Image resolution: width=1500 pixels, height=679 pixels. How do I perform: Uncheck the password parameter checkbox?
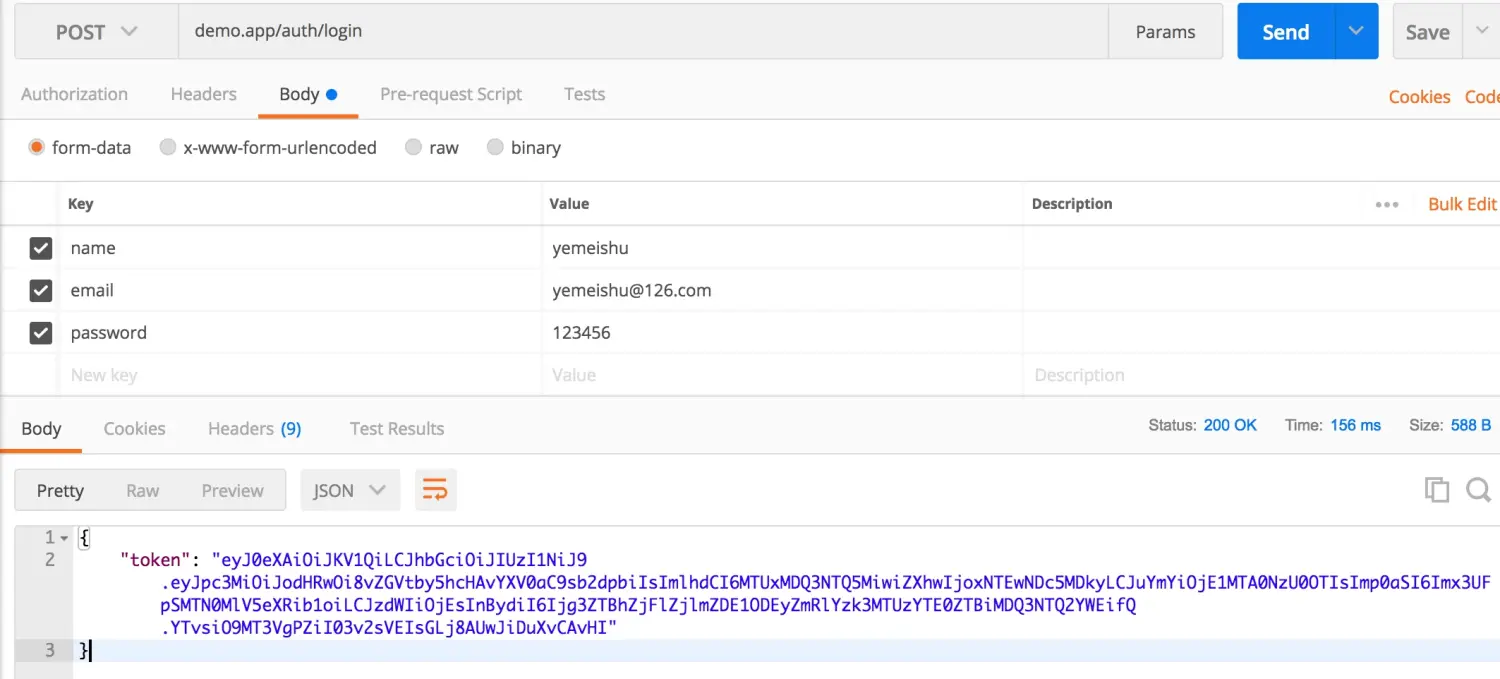pos(40,333)
